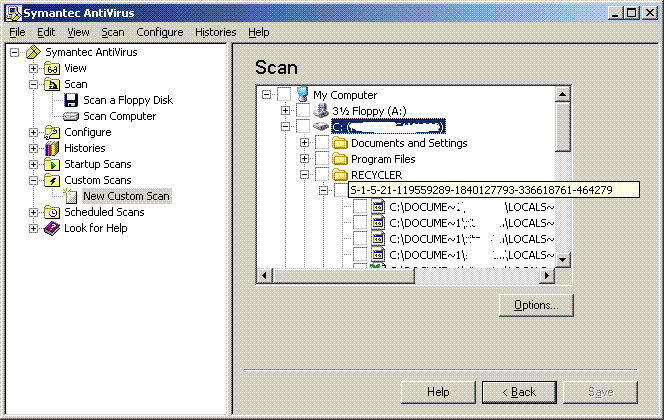This screenshot has height=420, width=664.
Task: Expand the View node in sidebar
Action: [x=33, y=68]
